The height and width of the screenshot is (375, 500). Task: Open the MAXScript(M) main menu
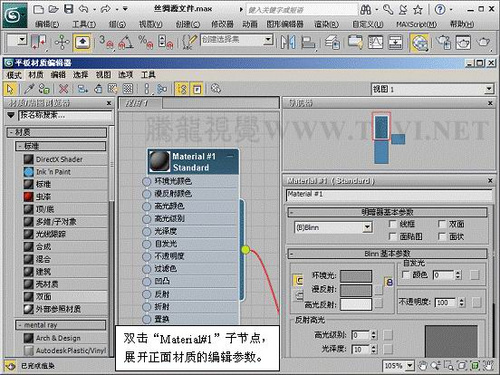click(417, 24)
